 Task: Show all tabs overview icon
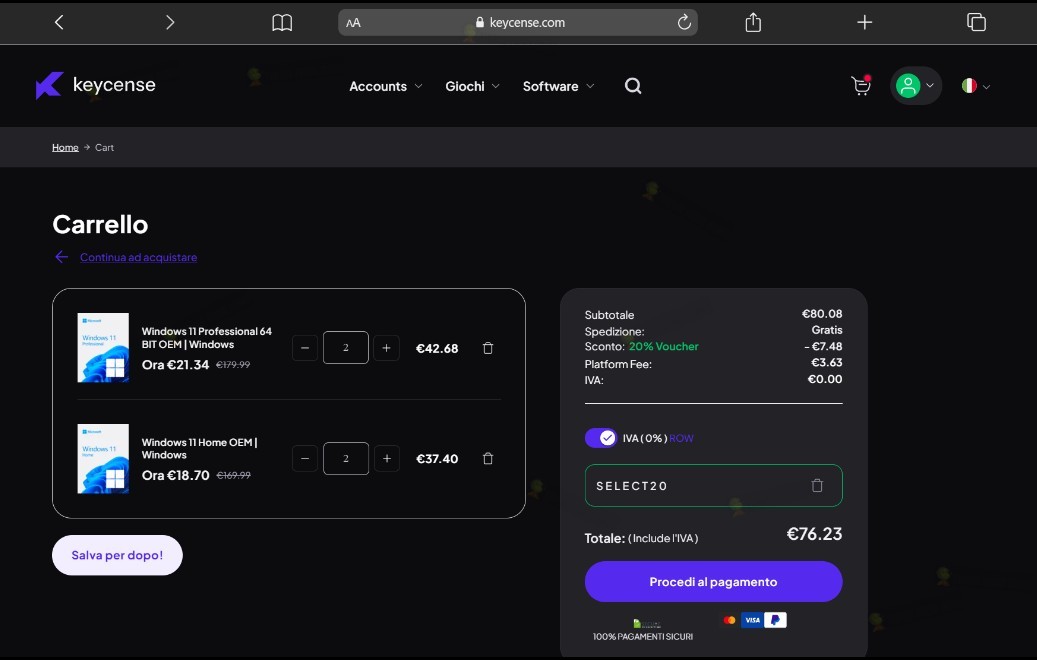pos(976,22)
